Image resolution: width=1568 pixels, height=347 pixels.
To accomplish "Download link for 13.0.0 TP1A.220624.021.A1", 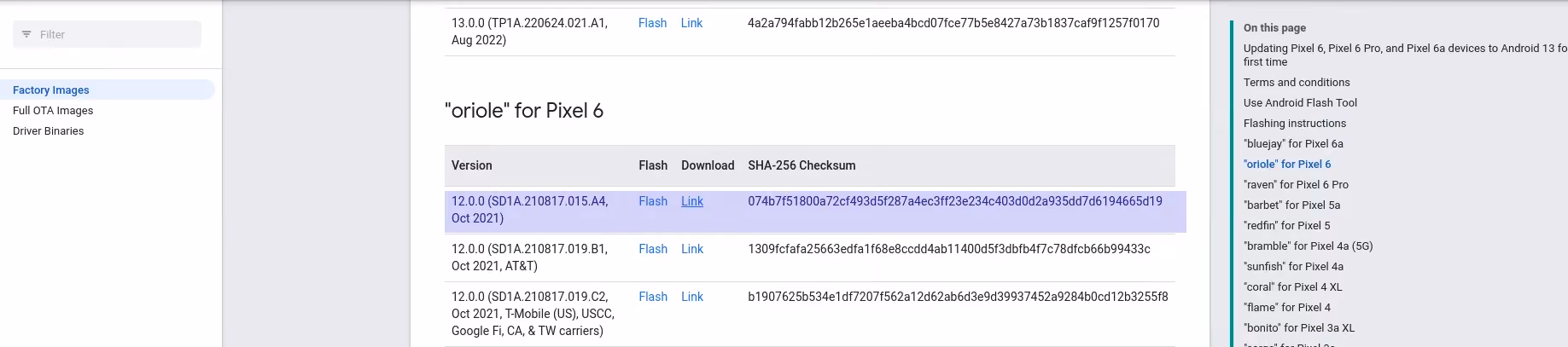I will click(691, 23).
